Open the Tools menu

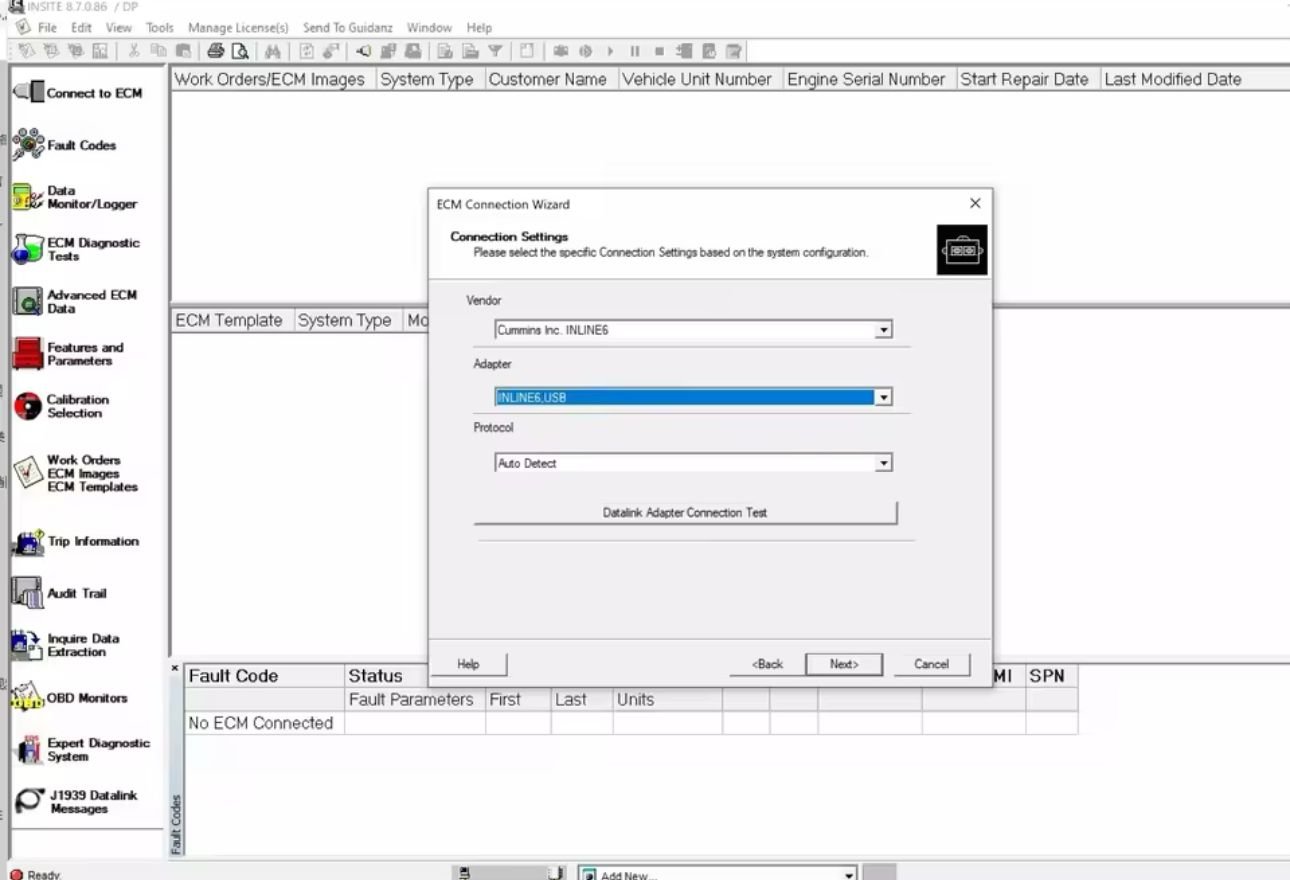pyautogui.click(x=159, y=28)
